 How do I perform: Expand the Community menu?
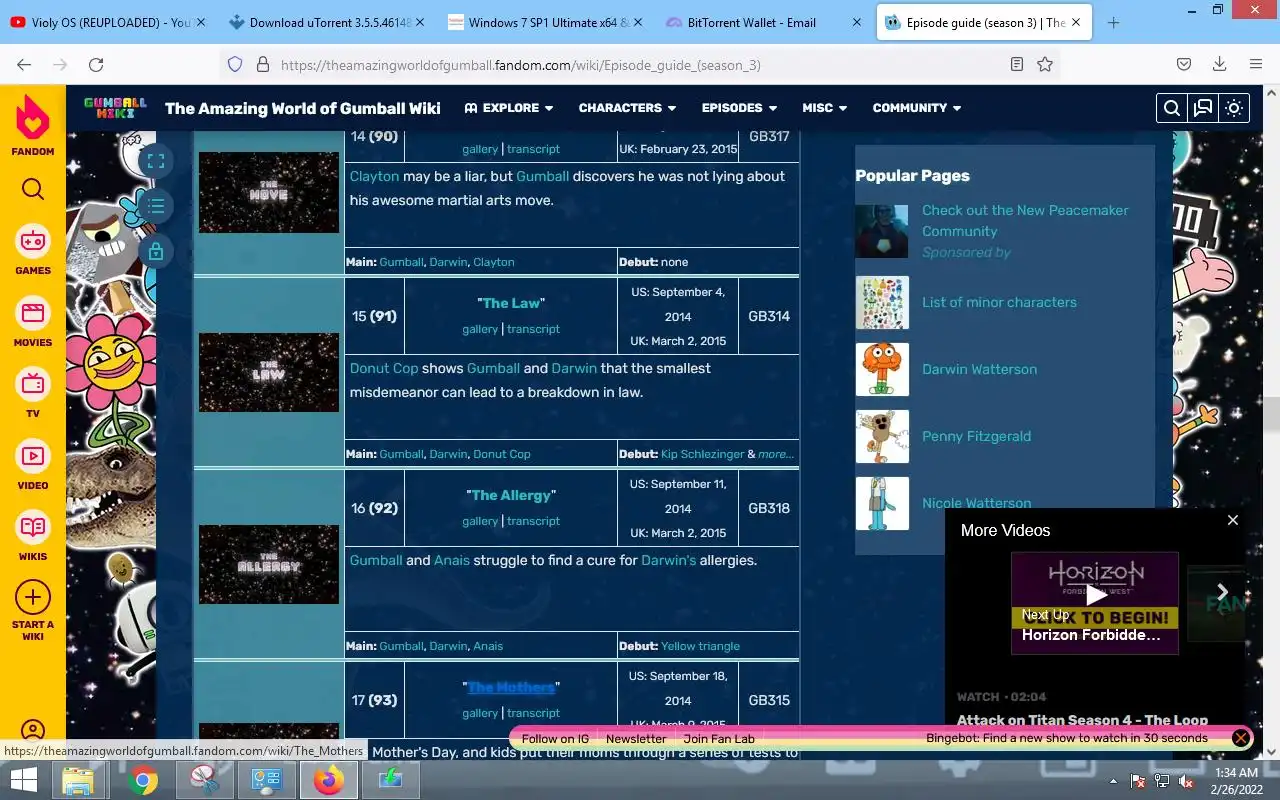click(x=916, y=108)
